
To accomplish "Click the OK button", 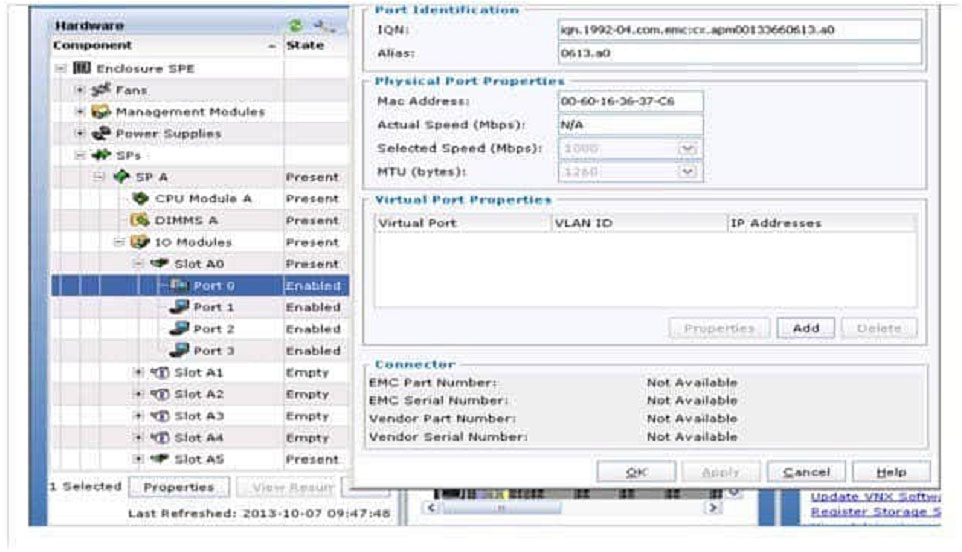I will [635, 472].
